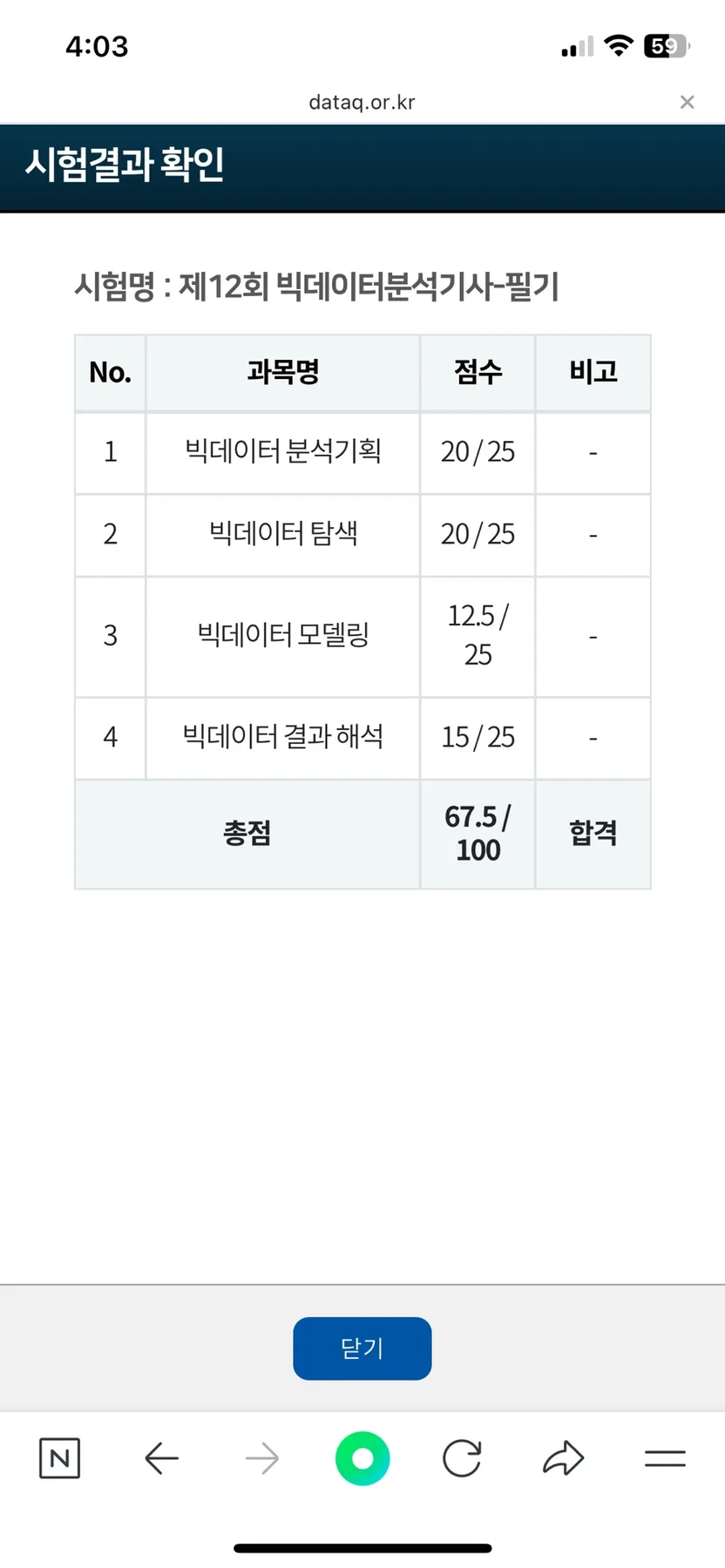Image resolution: width=725 pixels, height=1568 pixels.
Task: Close the in-app browser with X
Action: pyautogui.click(x=687, y=102)
